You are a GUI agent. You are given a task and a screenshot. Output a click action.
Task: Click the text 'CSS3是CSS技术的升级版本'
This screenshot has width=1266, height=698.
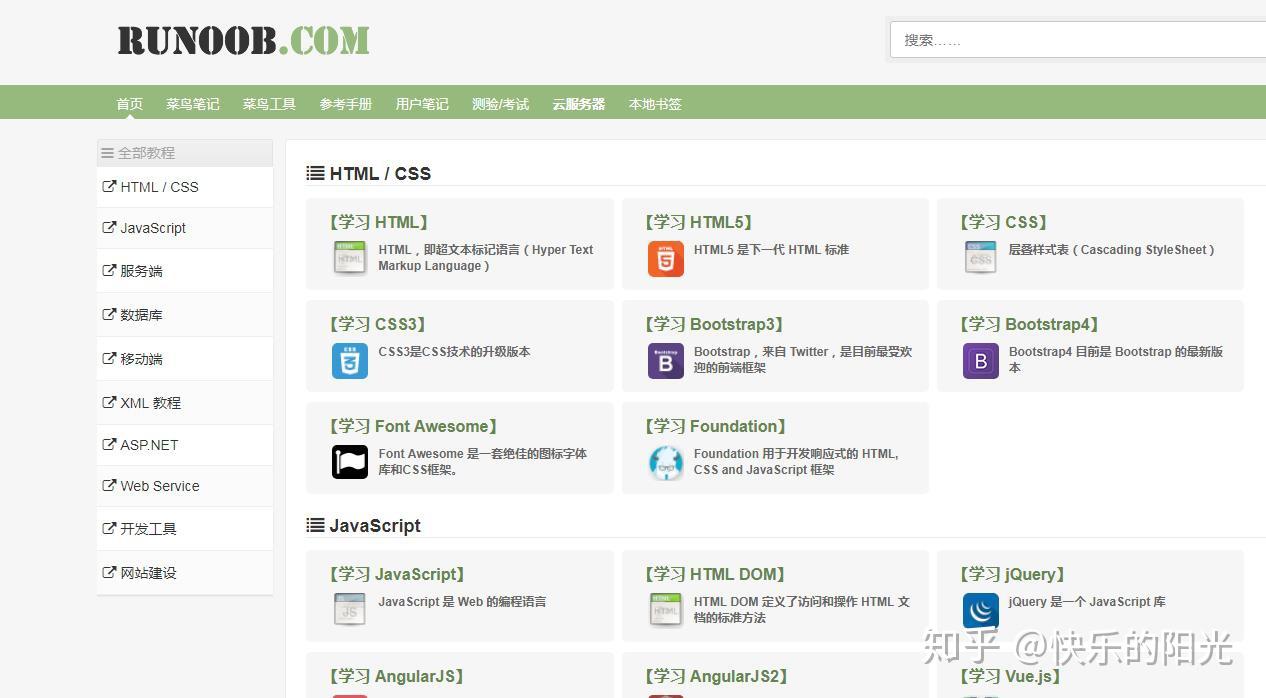pos(454,352)
